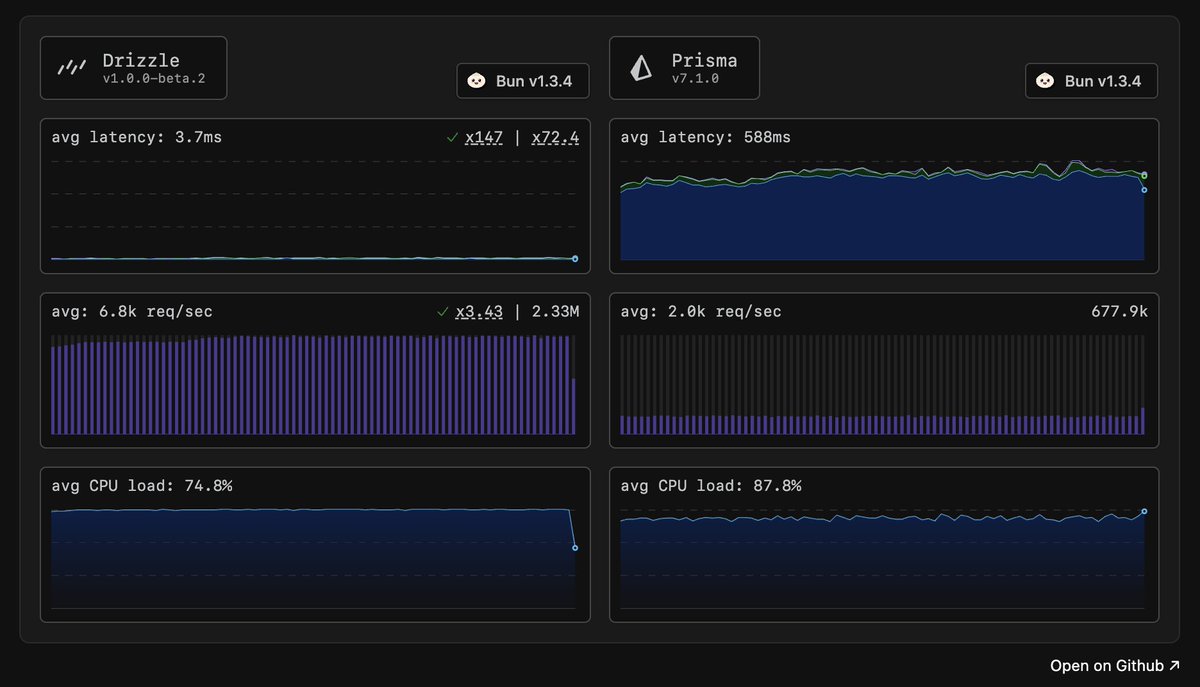Click 'avg latency: 588ms' label
Viewport: 1200px width, 687px height.
click(706, 138)
